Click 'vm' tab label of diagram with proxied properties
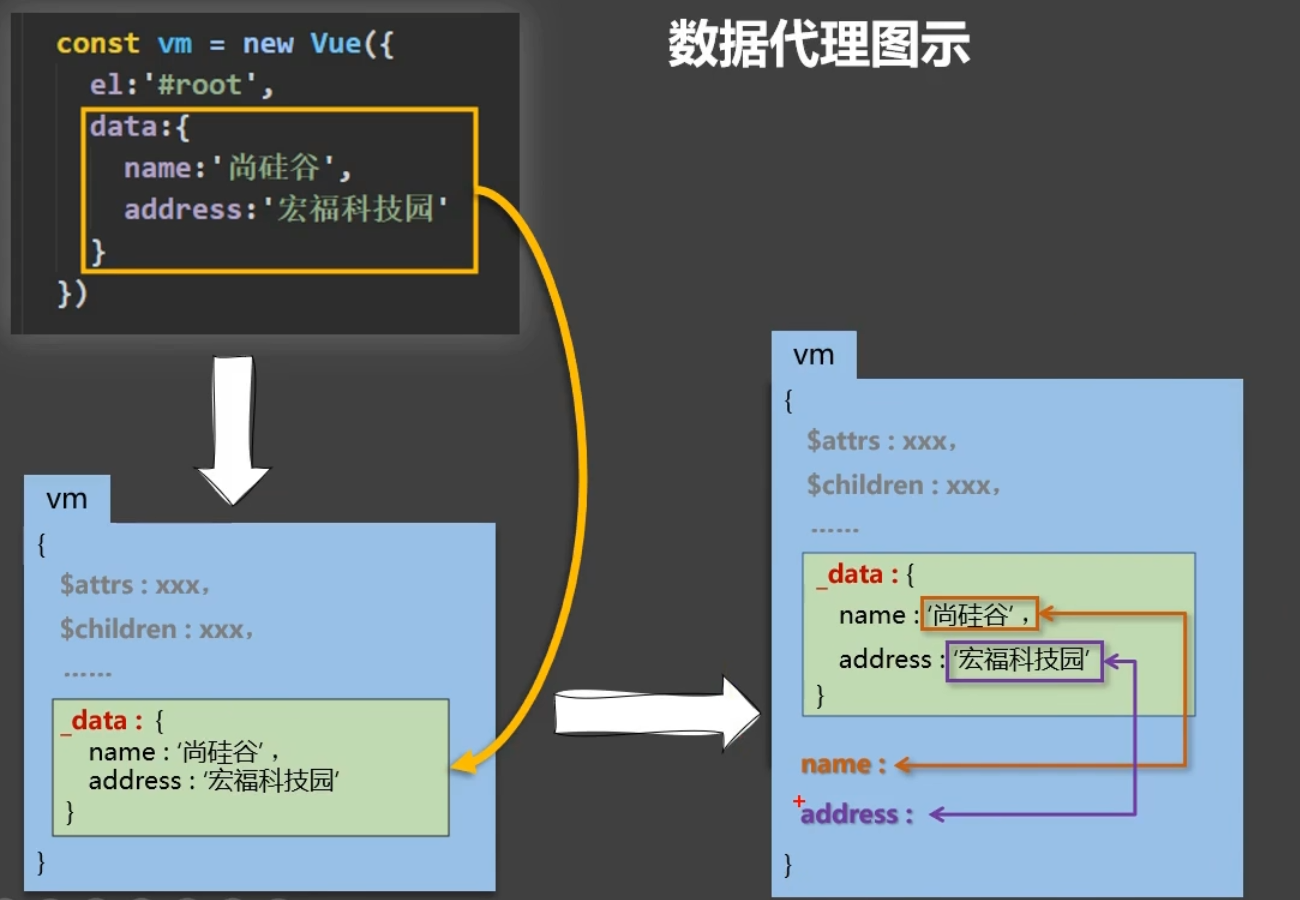 coord(813,355)
